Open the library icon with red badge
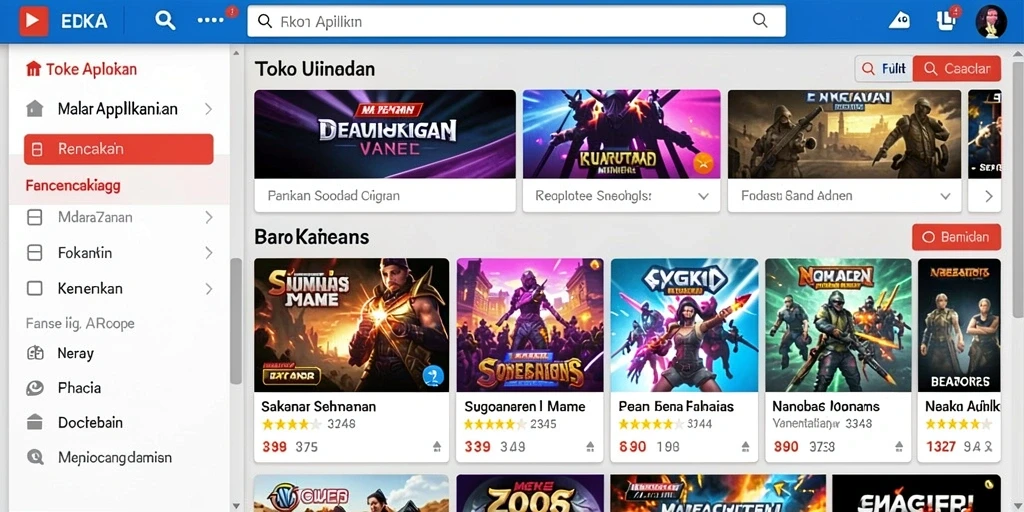The image size is (1024, 512). click(x=946, y=21)
